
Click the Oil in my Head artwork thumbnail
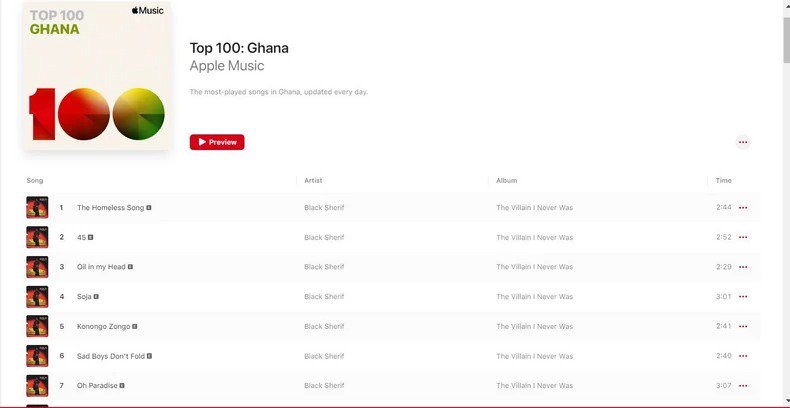[x=37, y=267]
